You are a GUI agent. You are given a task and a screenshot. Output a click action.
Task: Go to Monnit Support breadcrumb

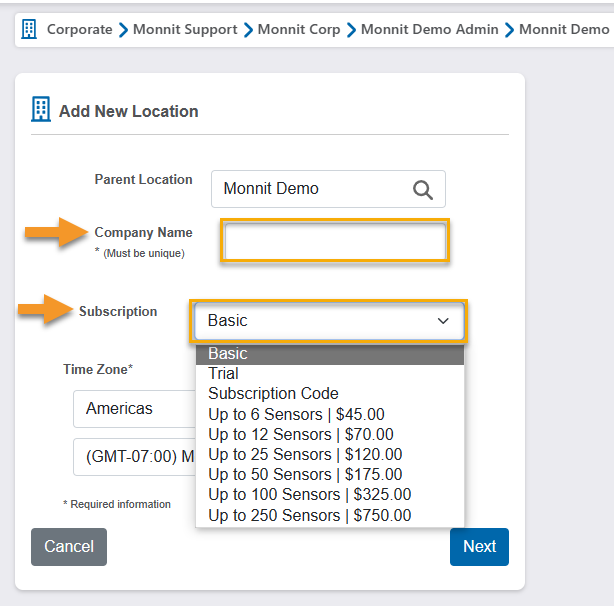coord(185,29)
